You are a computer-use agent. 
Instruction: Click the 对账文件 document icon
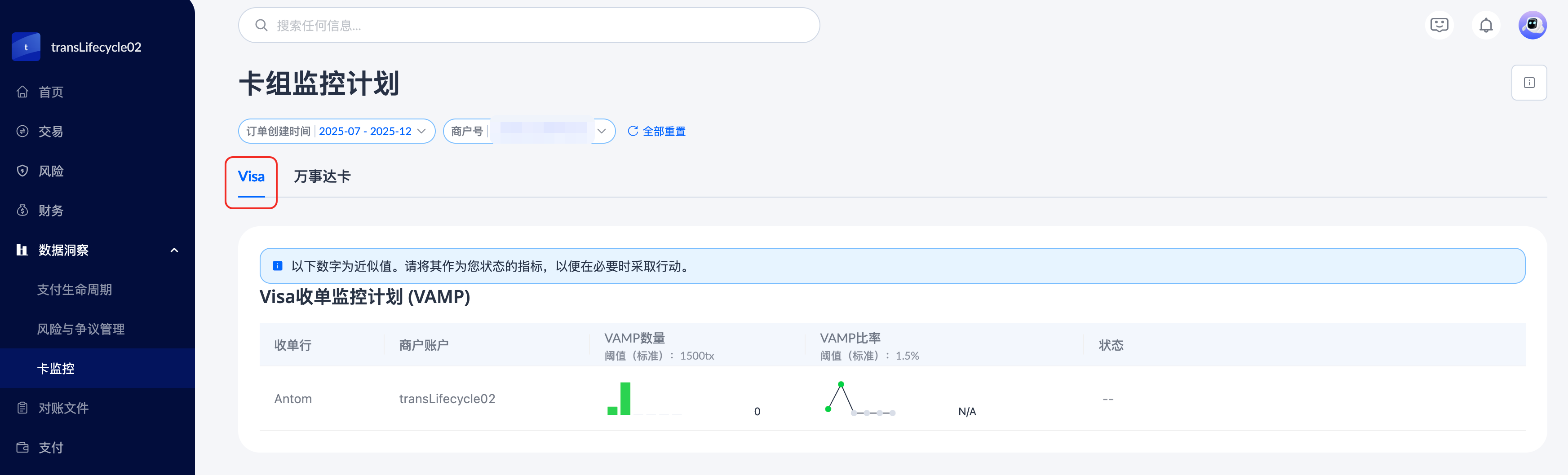pos(22,408)
